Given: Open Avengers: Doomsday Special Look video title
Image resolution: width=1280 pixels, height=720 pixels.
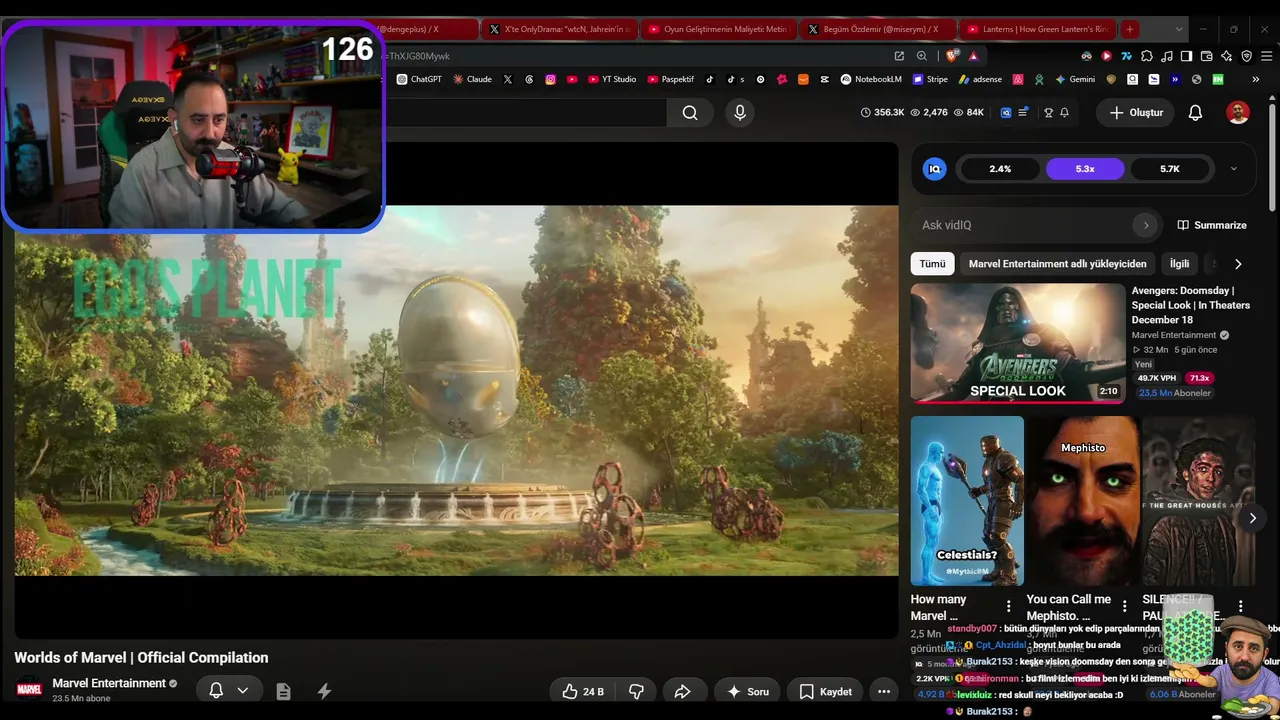Looking at the screenshot, I should pyautogui.click(x=1191, y=305).
